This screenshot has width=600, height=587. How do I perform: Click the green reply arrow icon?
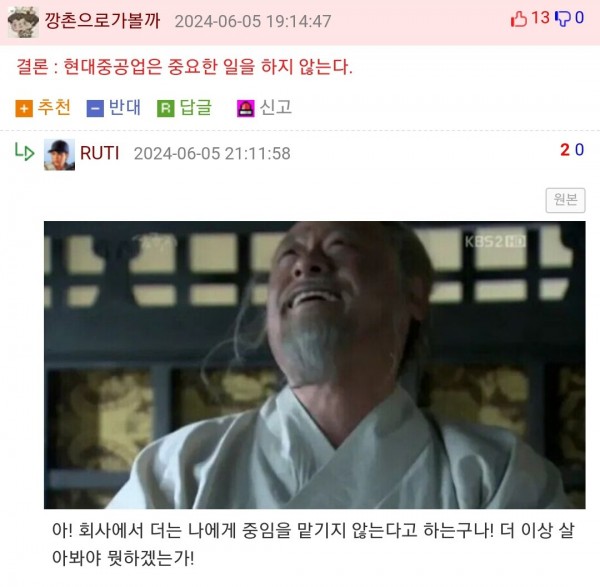(24, 152)
